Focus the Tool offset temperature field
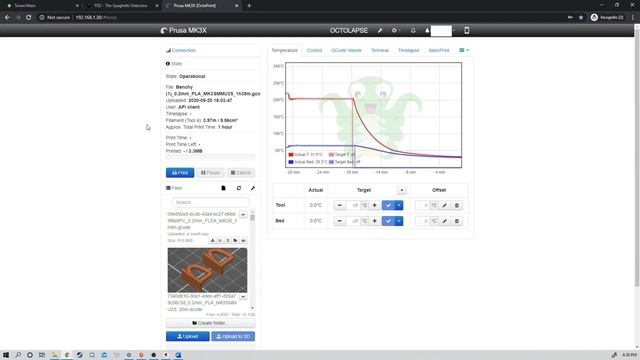 point(423,205)
